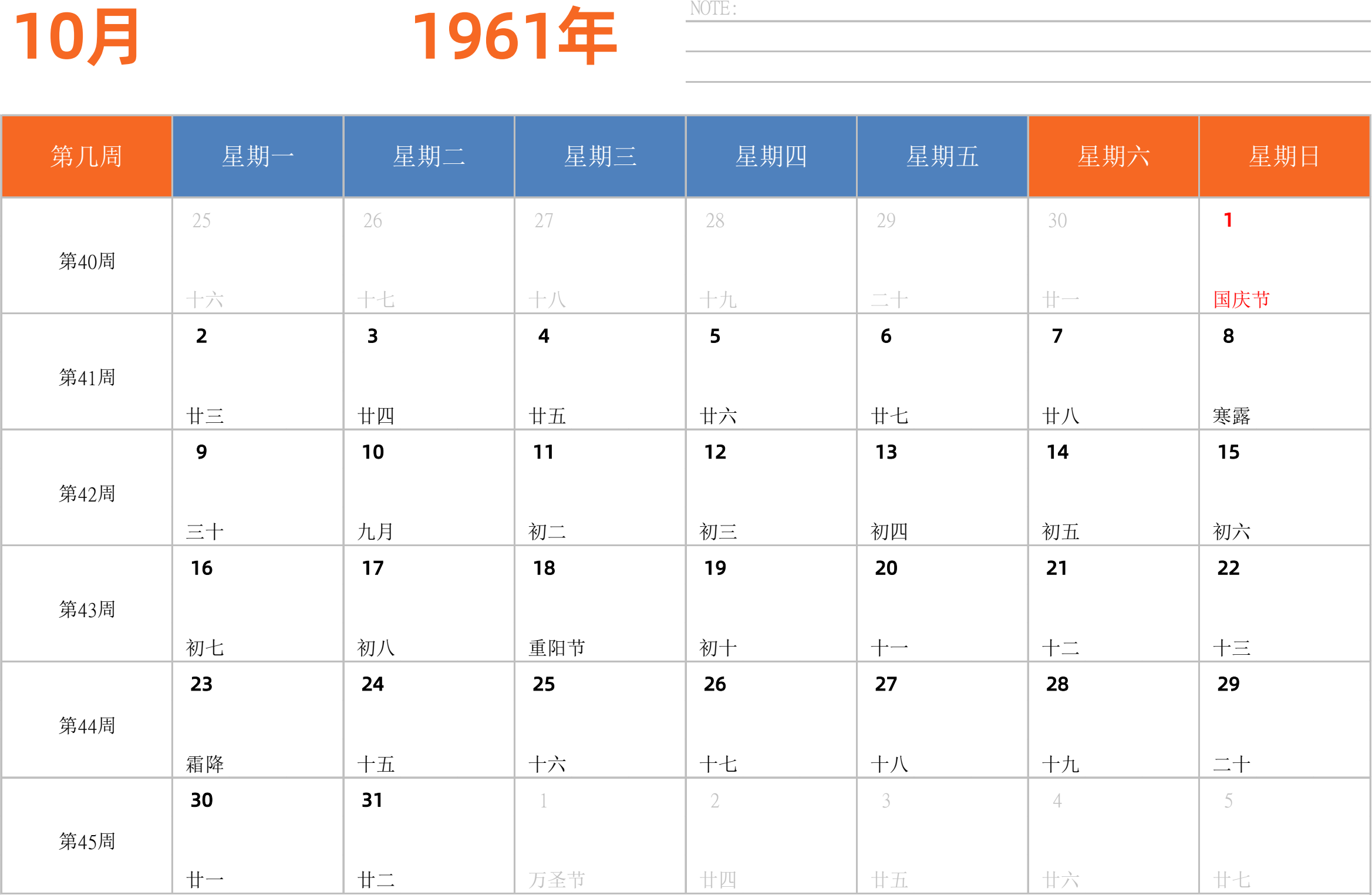Select date 5 in week 41
Image resolution: width=1372 pixels, height=895 pixels.
[714, 336]
